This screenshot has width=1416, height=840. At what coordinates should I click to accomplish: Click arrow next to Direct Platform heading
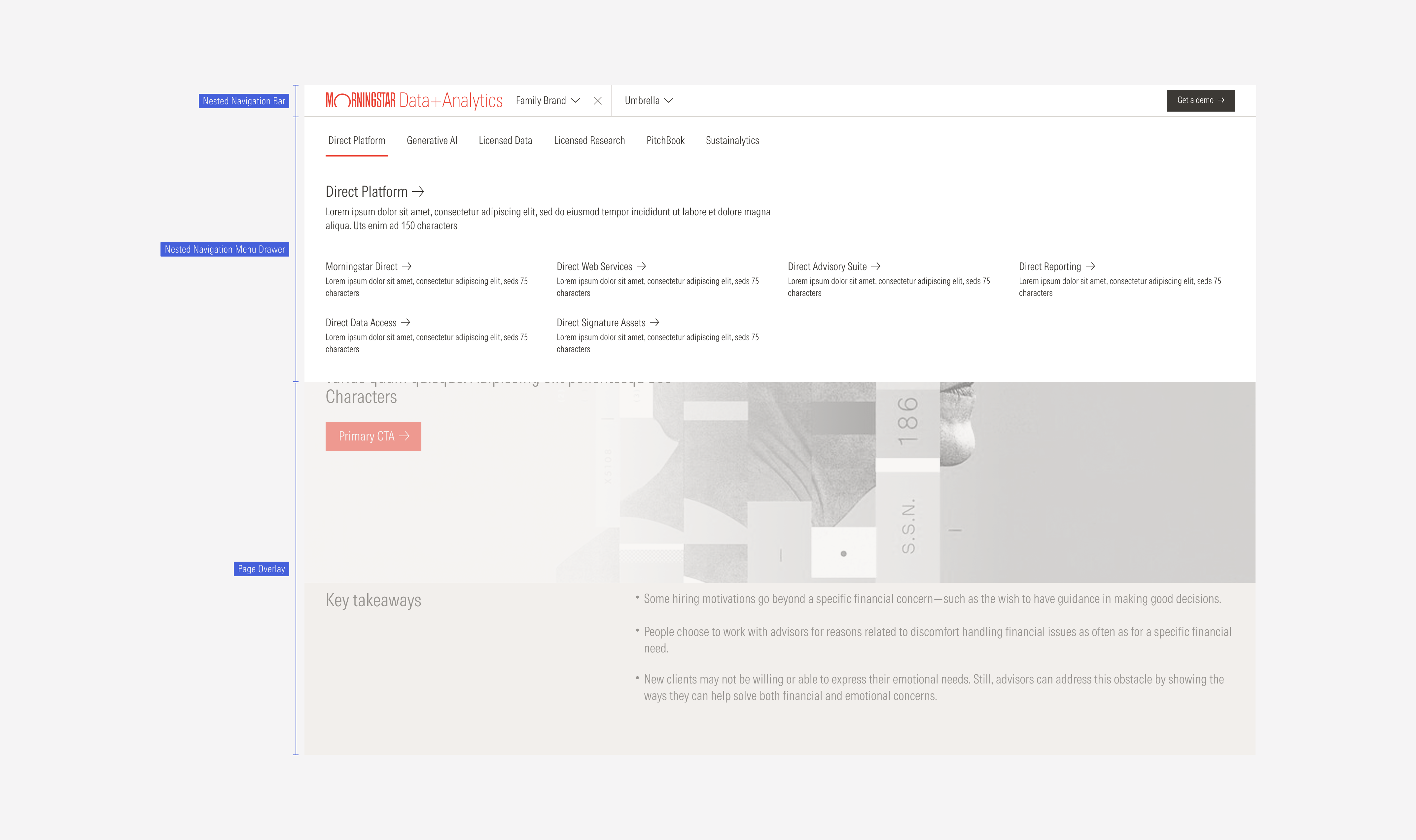418,192
